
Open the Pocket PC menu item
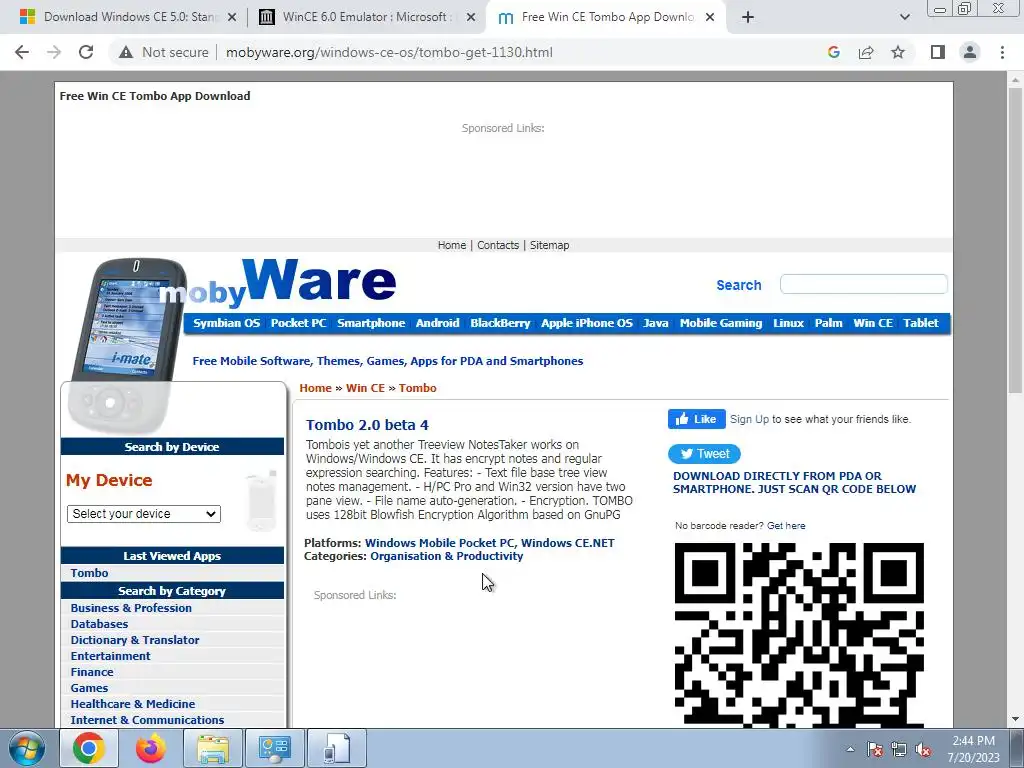(x=298, y=323)
